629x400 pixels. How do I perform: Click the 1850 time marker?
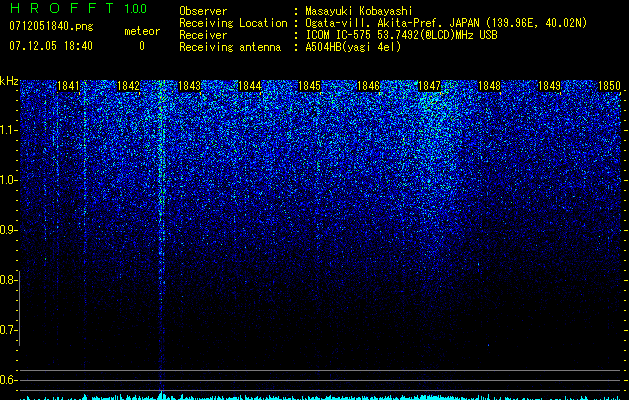pos(609,86)
